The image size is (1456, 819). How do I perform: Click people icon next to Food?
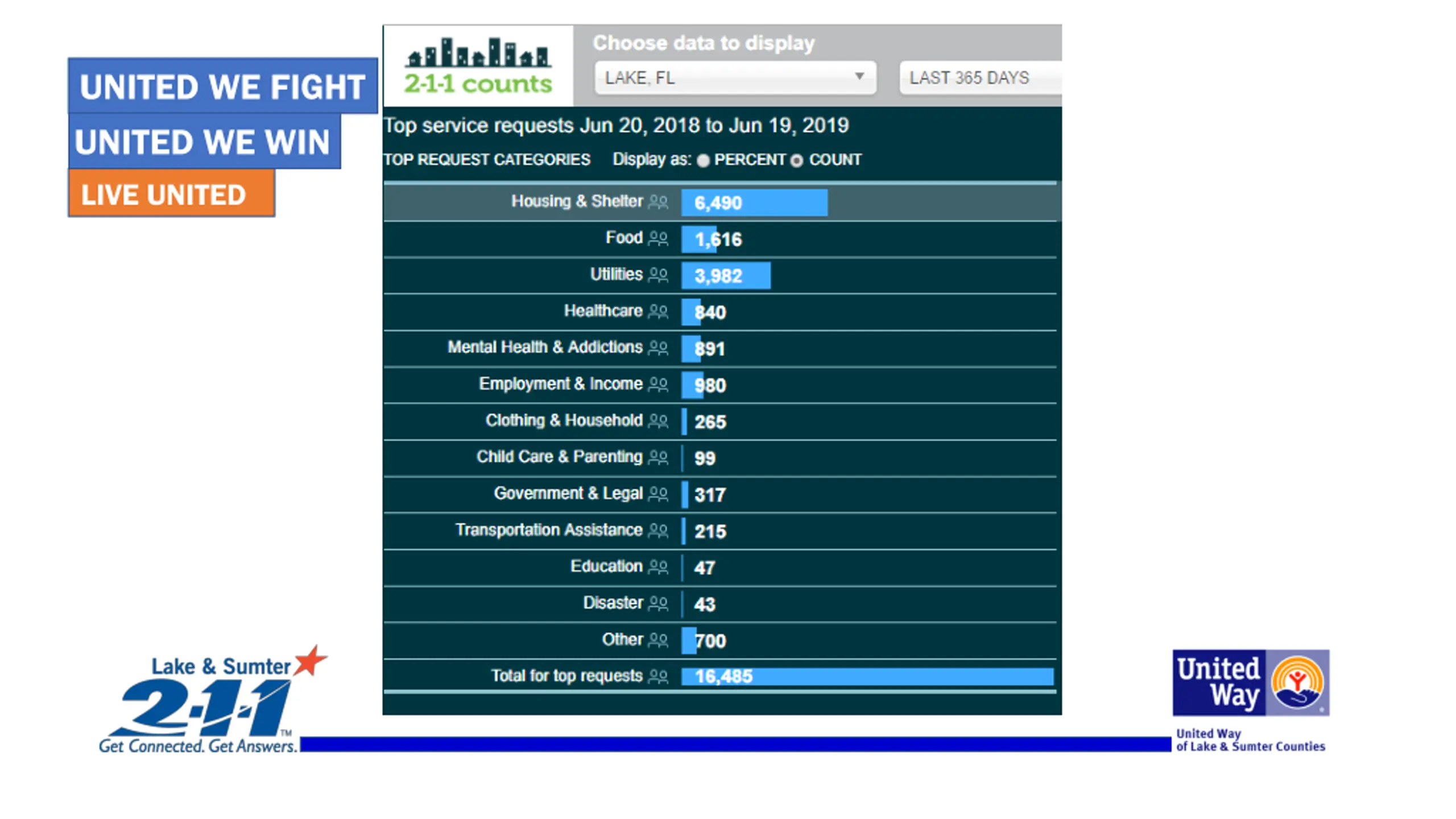658,238
